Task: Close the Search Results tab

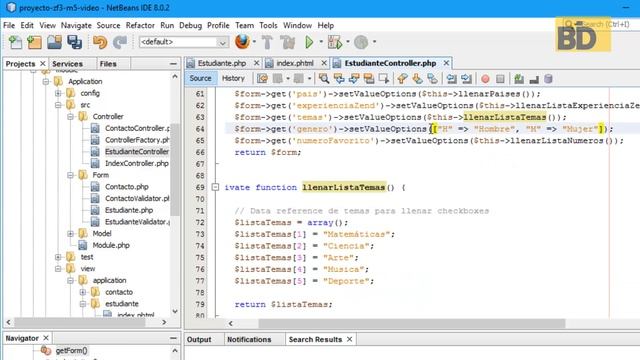Action: pyautogui.click(x=349, y=339)
